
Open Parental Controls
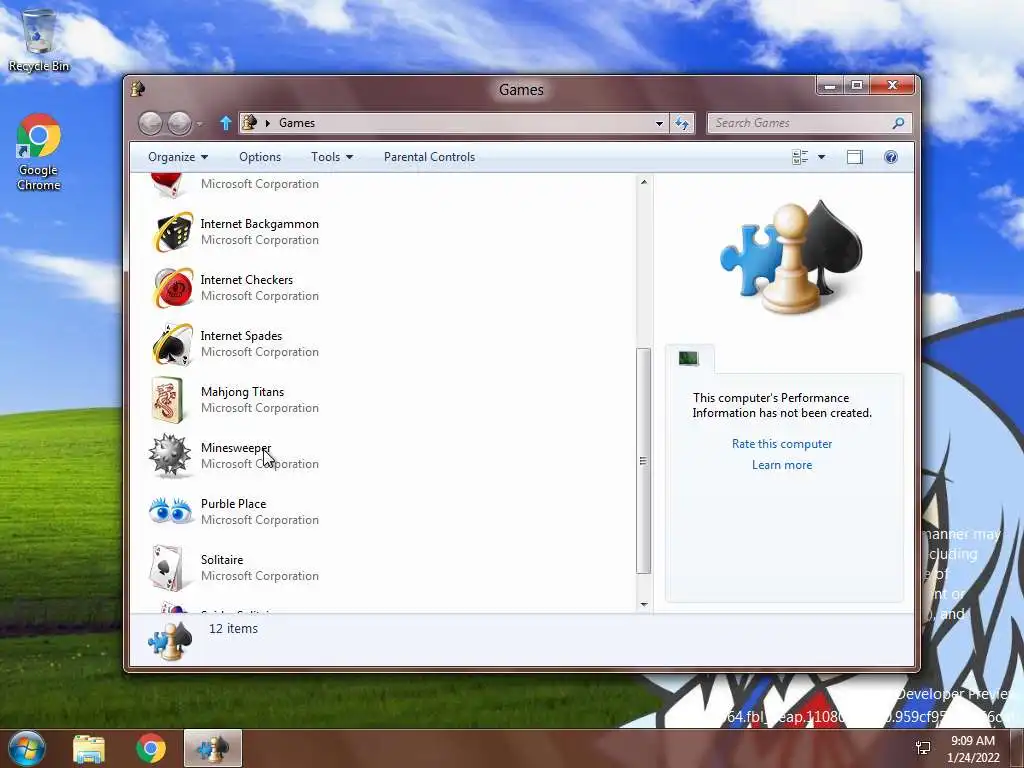429,157
